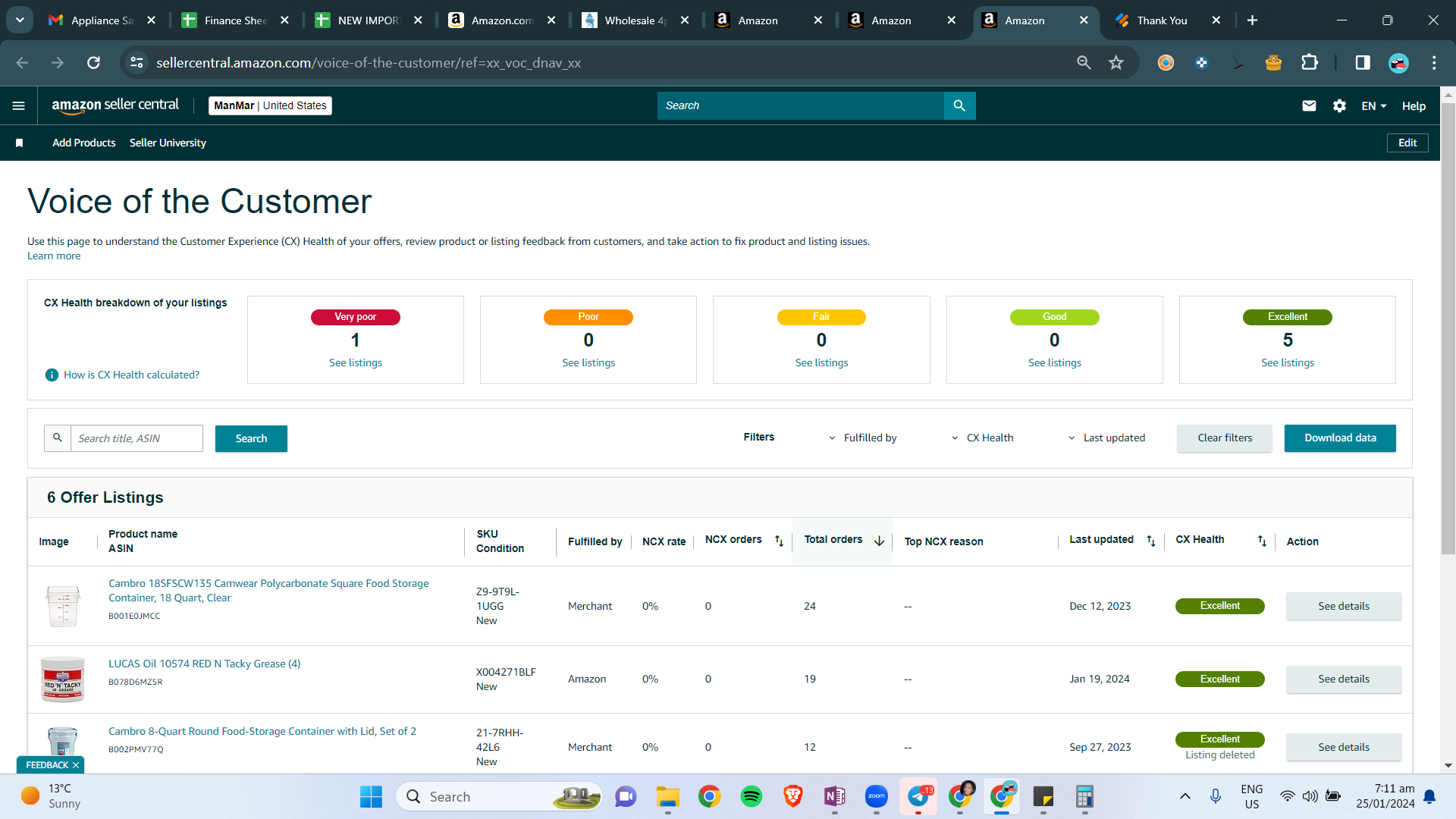The image size is (1456, 819).
Task: Sort by CX Health arrows icon
Action: click(x=1262, y=541)
